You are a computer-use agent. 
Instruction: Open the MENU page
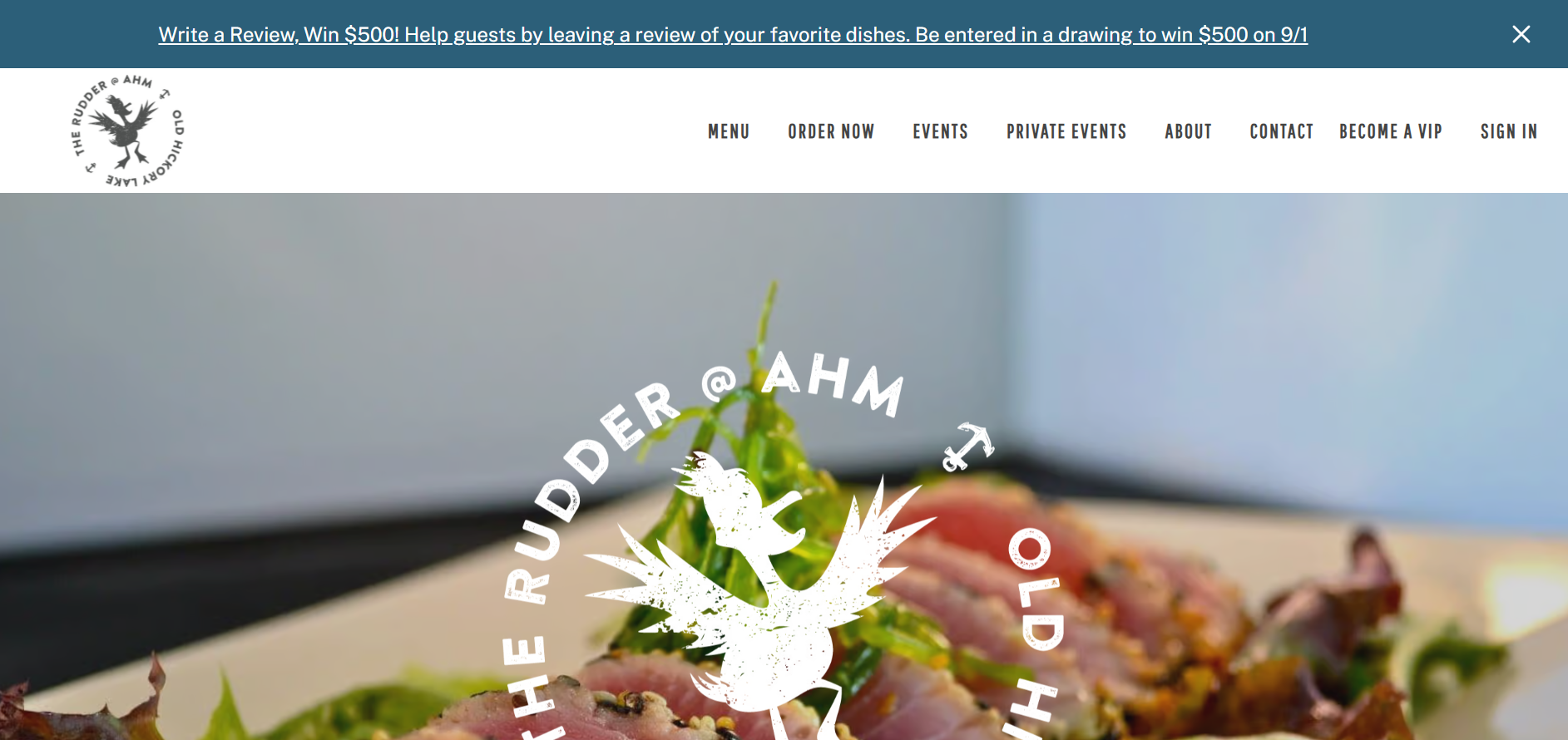(x=729, y=131)
